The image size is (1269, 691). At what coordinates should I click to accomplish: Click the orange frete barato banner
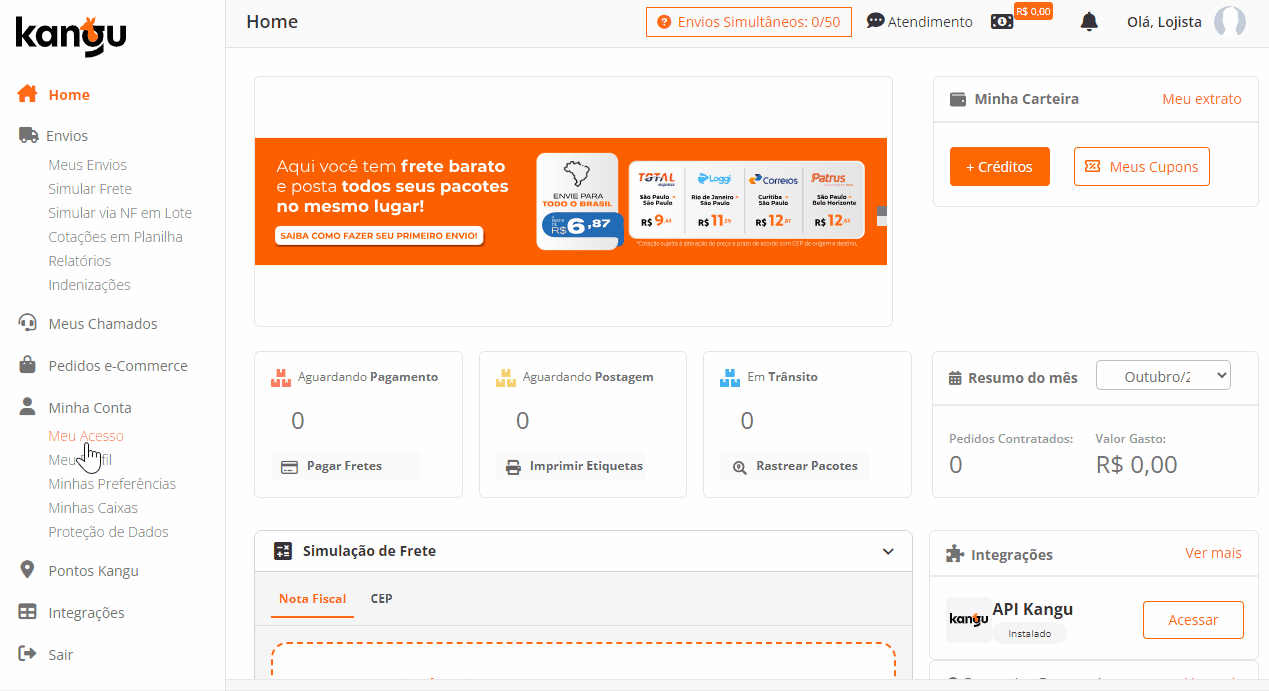(x=571, y=201)
